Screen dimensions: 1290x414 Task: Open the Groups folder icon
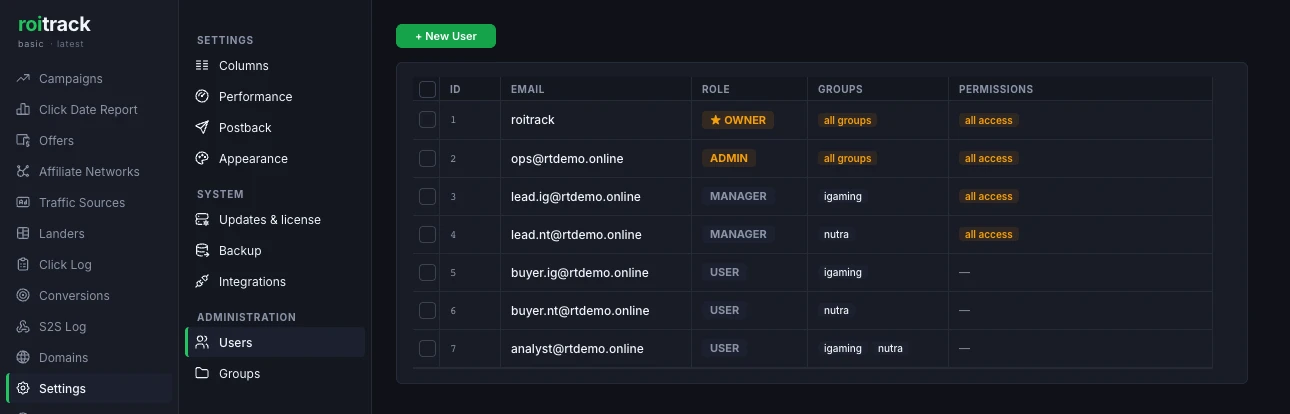coord(202,374)
